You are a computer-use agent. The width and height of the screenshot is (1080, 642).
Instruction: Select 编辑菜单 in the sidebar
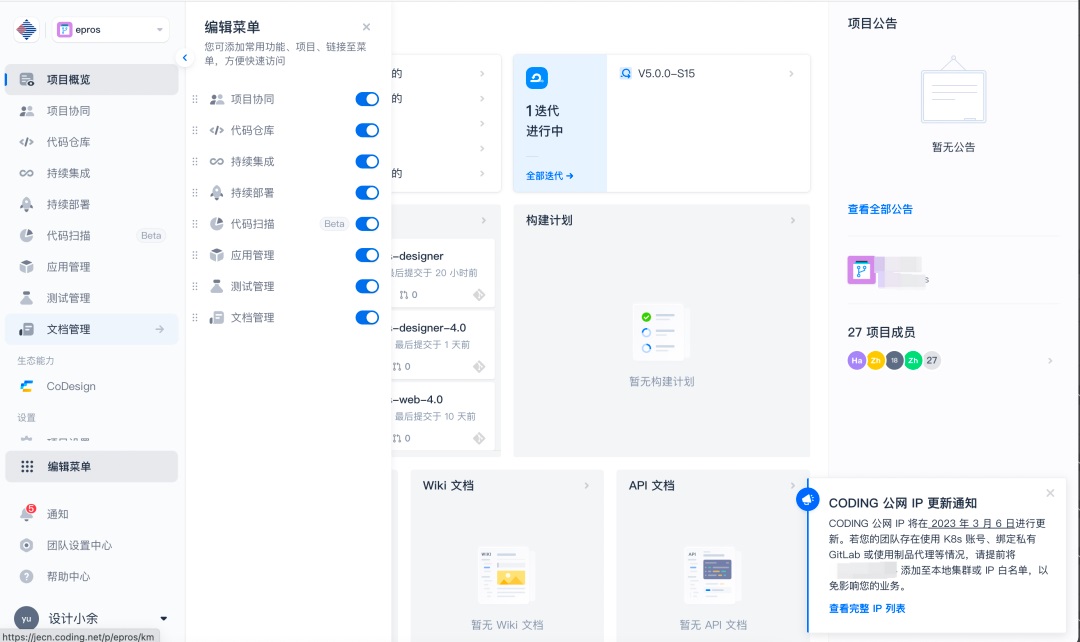pyautogui.click(x=92, y=466)
